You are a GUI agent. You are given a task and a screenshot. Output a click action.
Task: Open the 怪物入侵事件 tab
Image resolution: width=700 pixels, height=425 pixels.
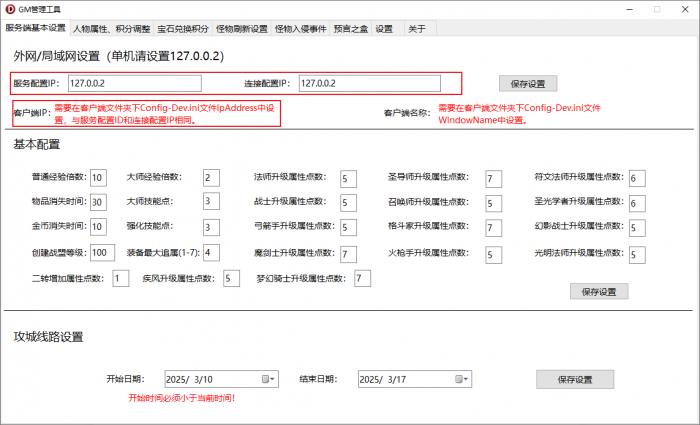click(x=300, y=29)
